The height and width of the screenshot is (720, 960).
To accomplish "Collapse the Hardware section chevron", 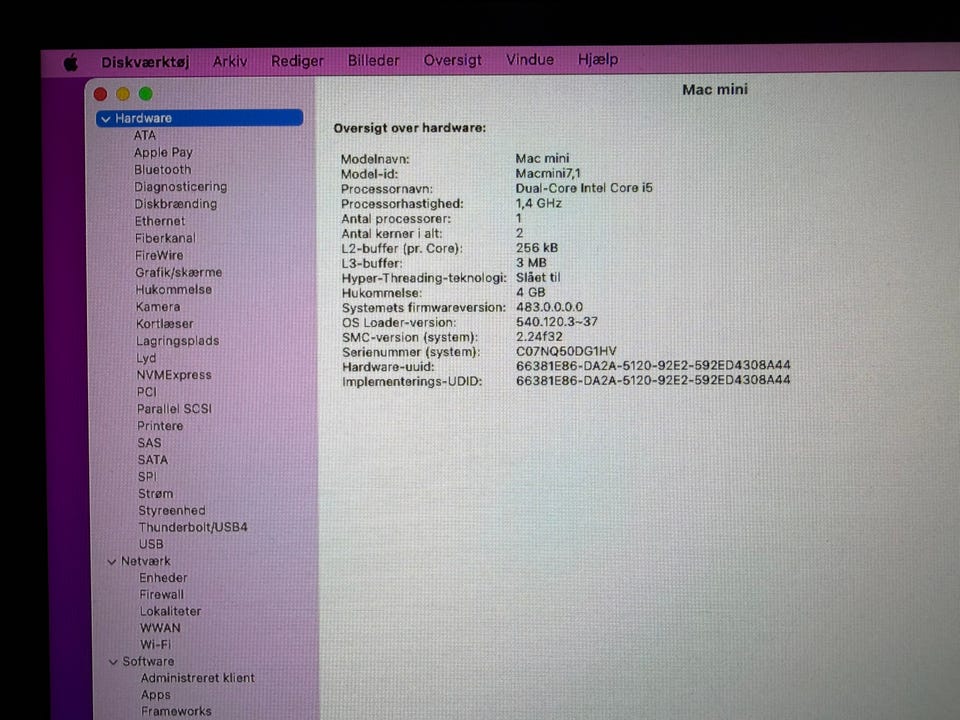I will pyautogui.click(x=106, y=119).
